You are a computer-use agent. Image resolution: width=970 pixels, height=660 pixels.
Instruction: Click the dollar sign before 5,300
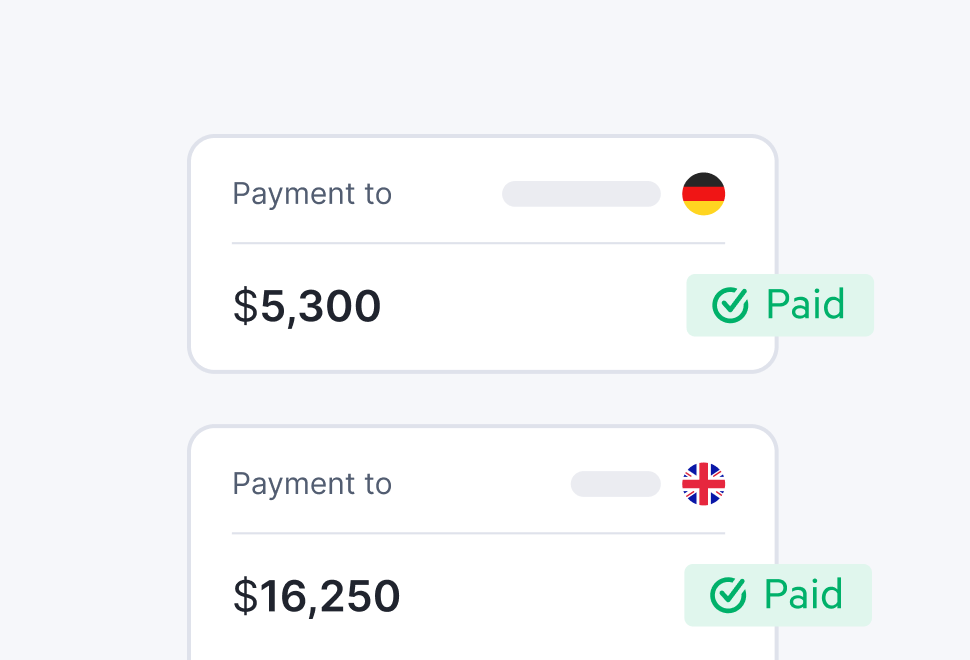(245, 306)
